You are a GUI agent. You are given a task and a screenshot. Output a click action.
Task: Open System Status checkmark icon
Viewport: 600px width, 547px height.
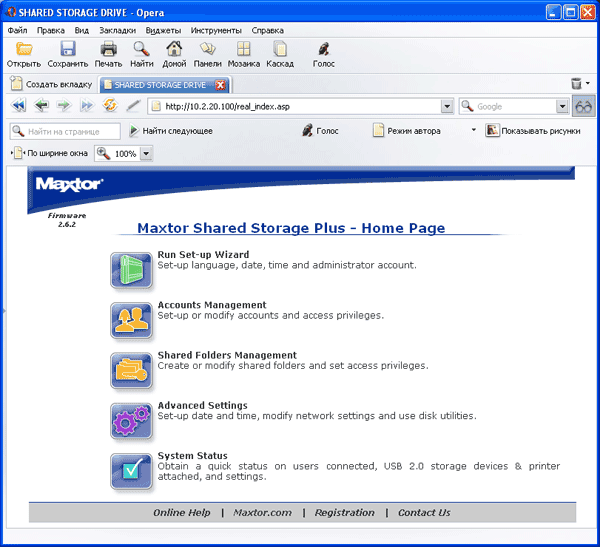pyautogui.click(x=131, y=471)
